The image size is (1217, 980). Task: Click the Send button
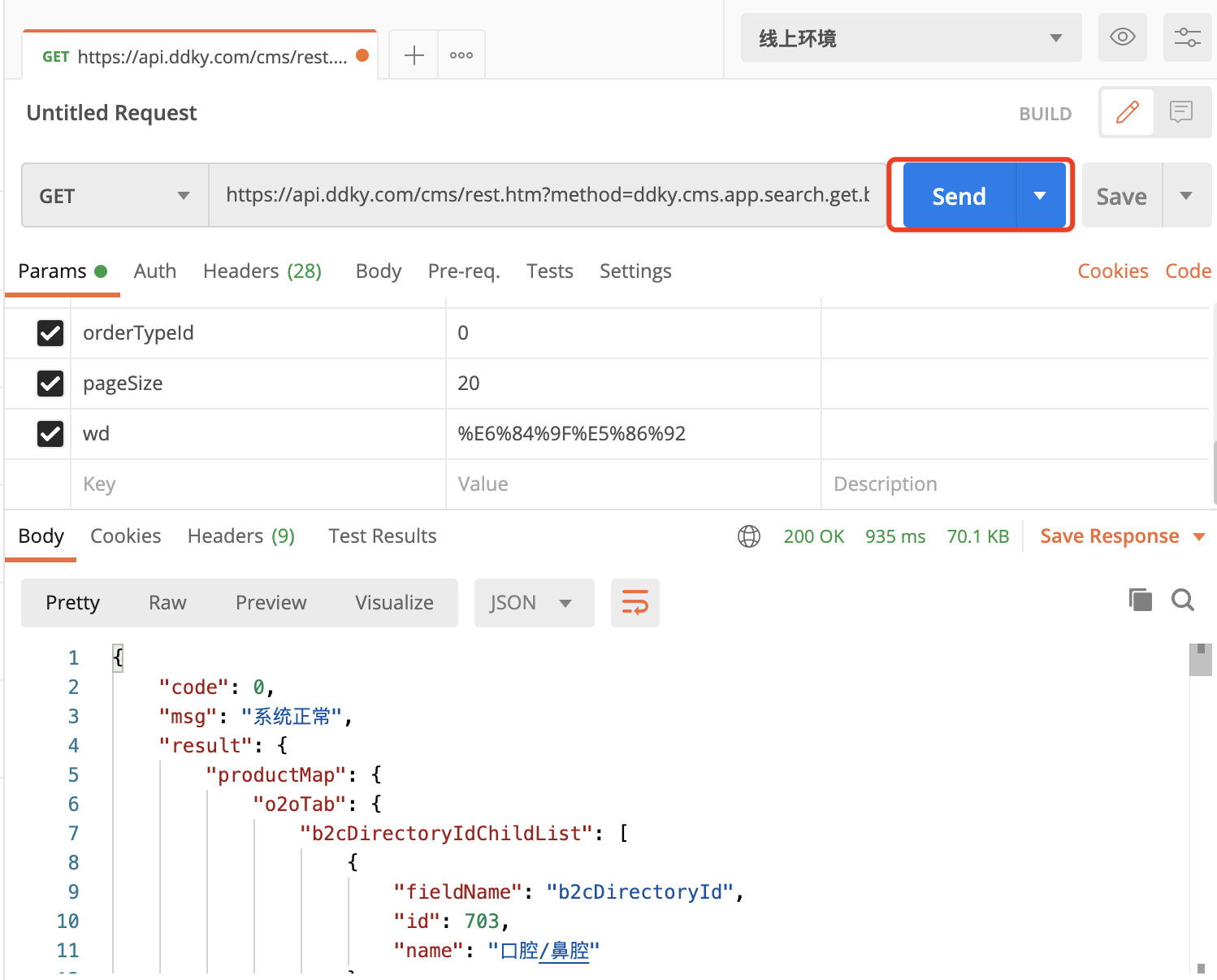pos(959,196)
